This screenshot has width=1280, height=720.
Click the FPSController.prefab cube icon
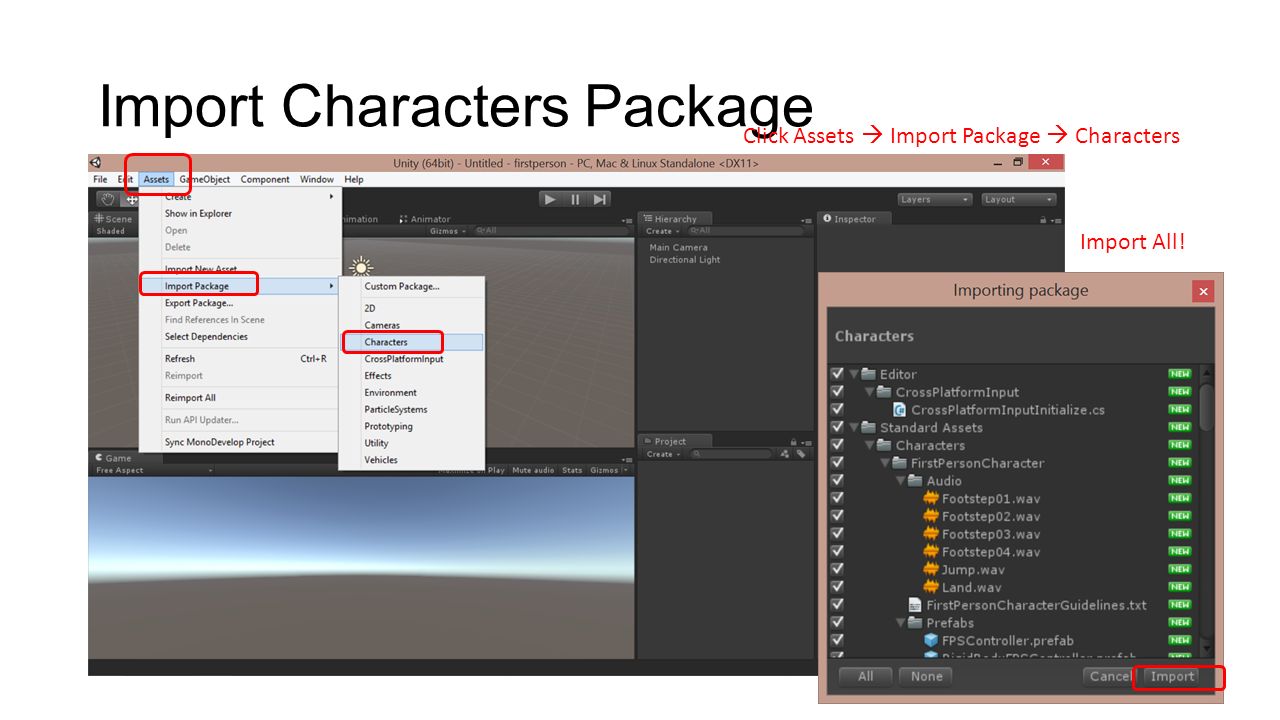(931, 640)
